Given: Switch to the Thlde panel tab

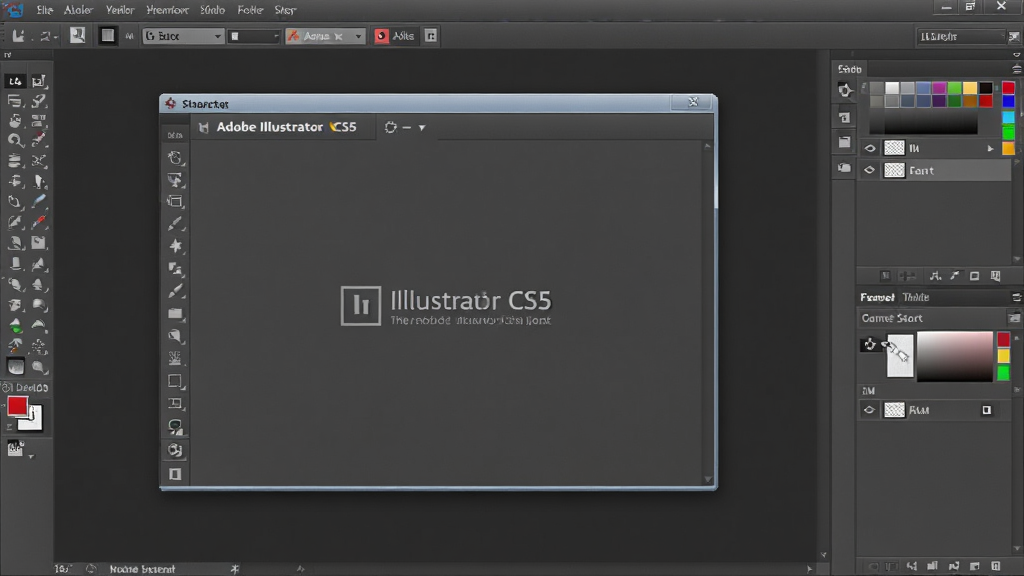Looking at the screenshot, I should tap(915, 297).
